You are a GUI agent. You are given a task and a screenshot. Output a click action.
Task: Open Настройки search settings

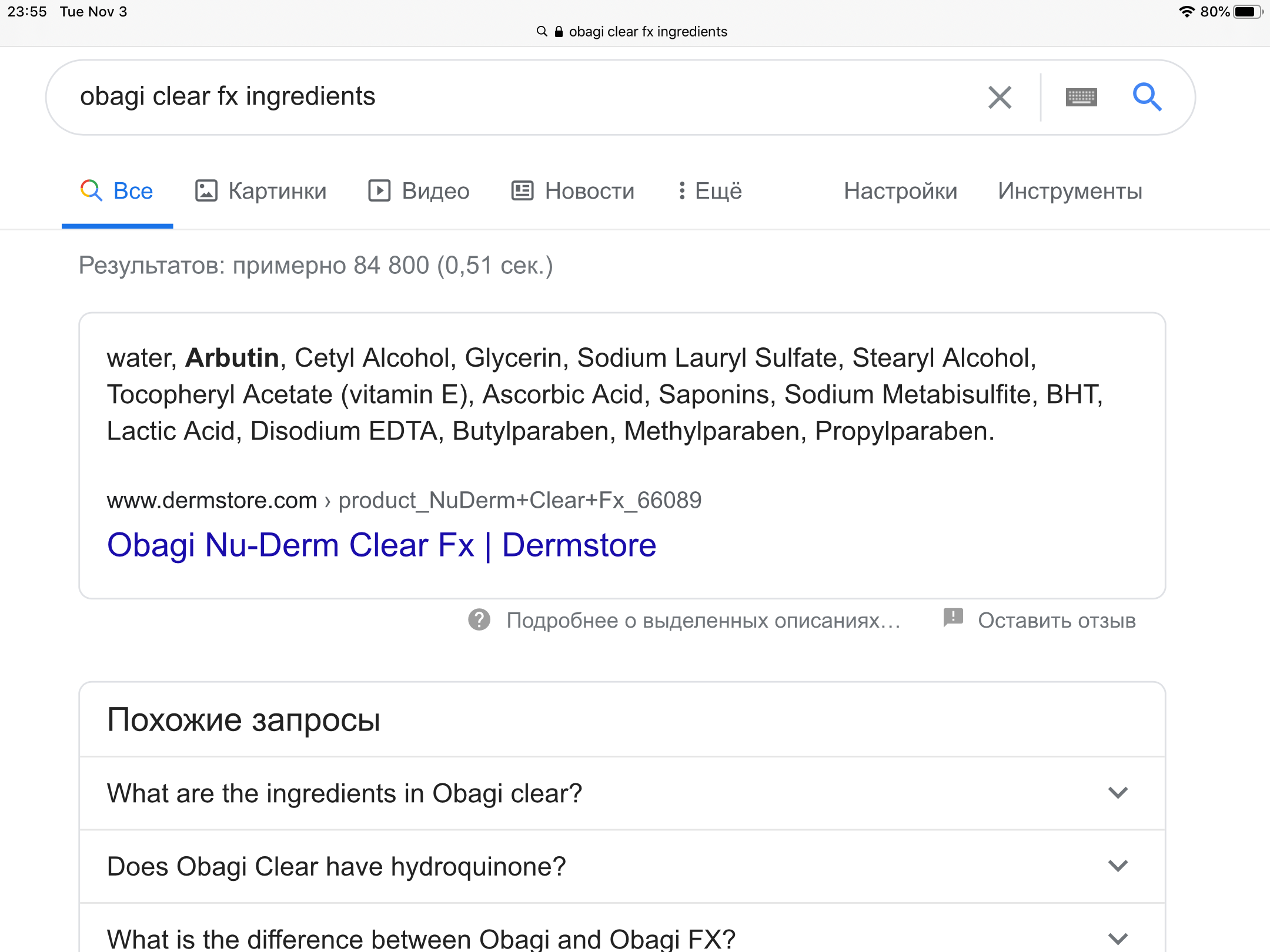900,191
